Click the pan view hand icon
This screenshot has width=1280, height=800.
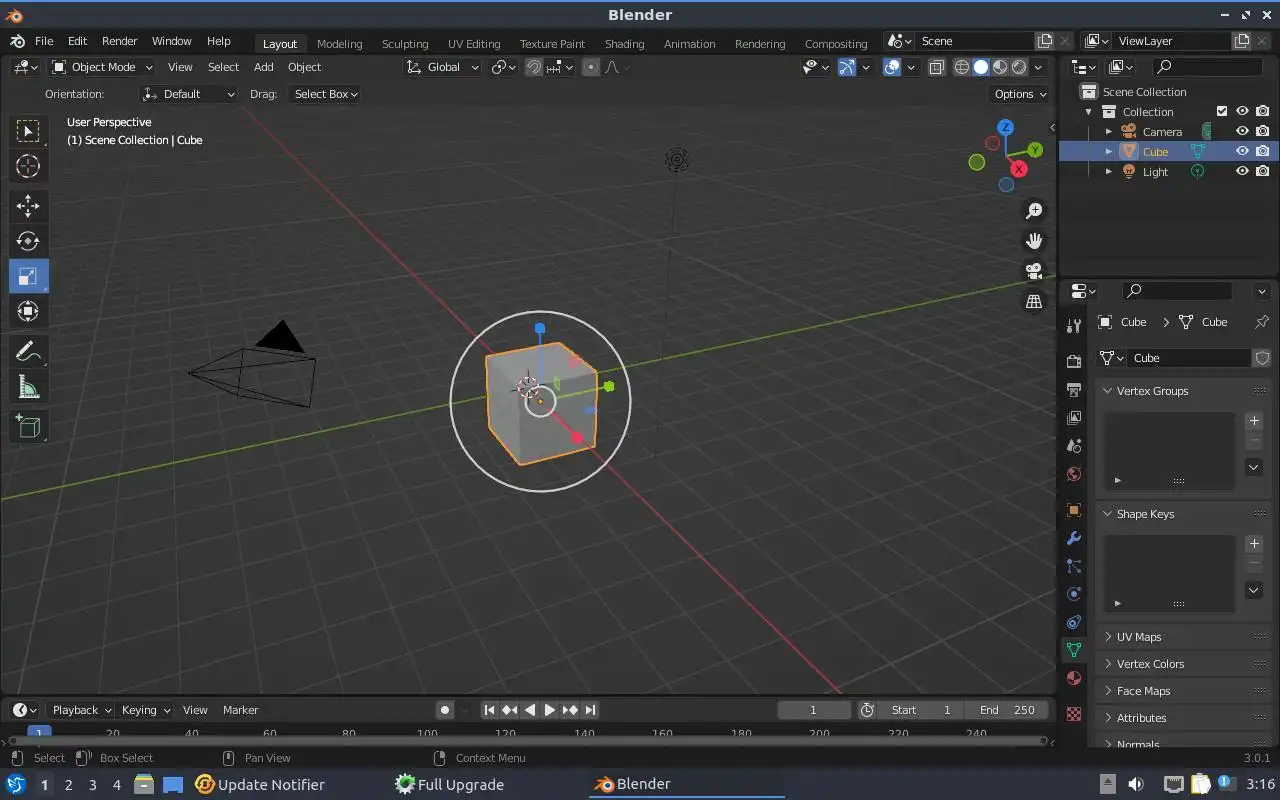coord(1034,241)
